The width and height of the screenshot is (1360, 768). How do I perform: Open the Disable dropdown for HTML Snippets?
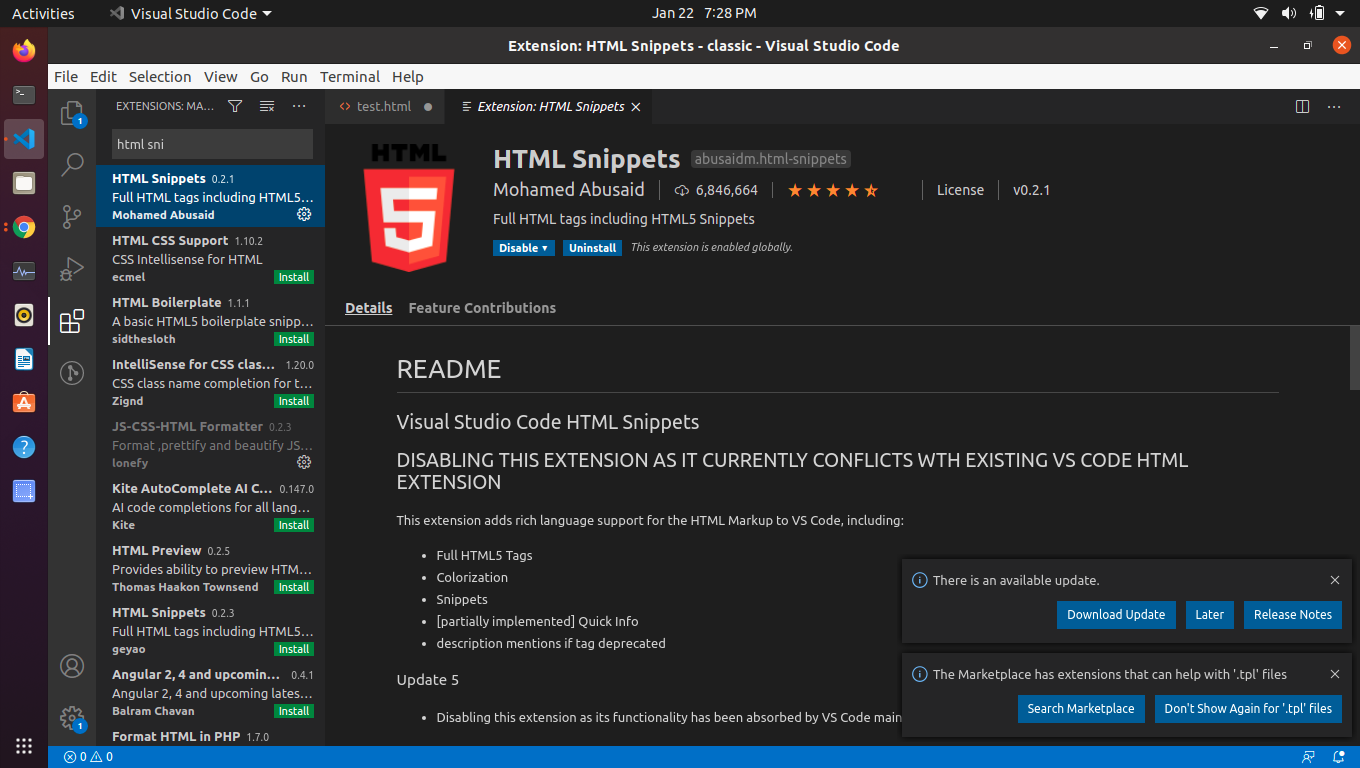point(524,247)
